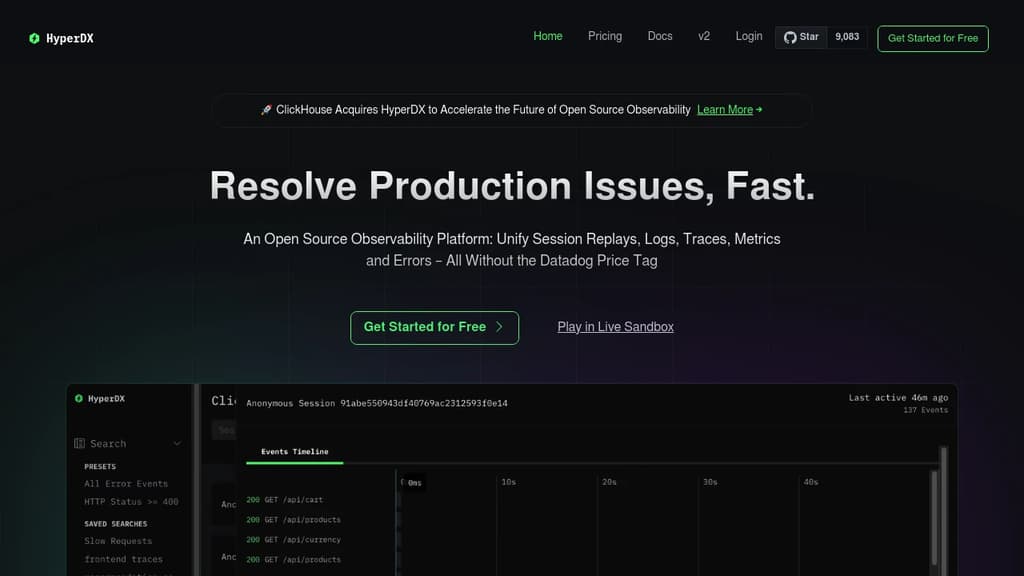Click the Resolve Production Issues, Fast. headline
The image size is (1024, 576).
pos(512,186)
